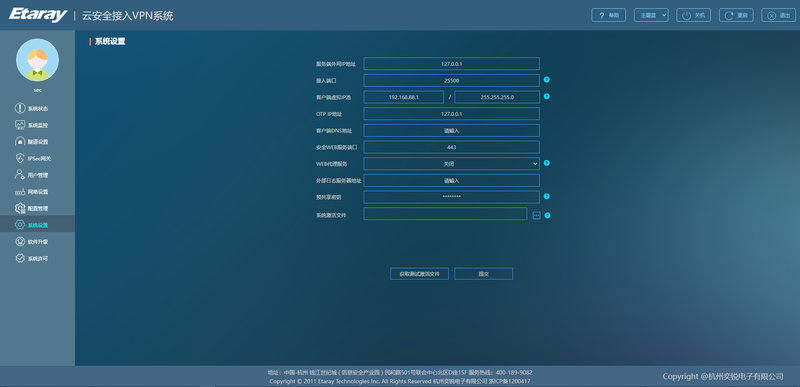Open the 系统监控 monitor icon in the sidebar

pyautogui.click(x=19, y=125)
